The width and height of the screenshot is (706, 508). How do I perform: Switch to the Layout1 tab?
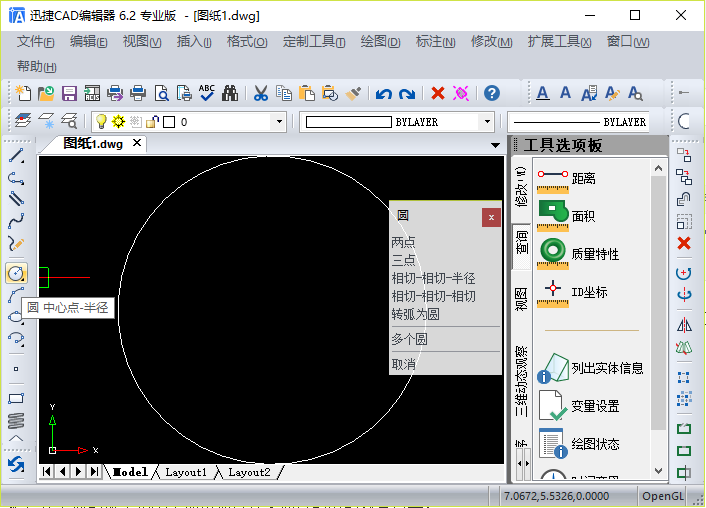pyautogui.click(x=186, y=472)
